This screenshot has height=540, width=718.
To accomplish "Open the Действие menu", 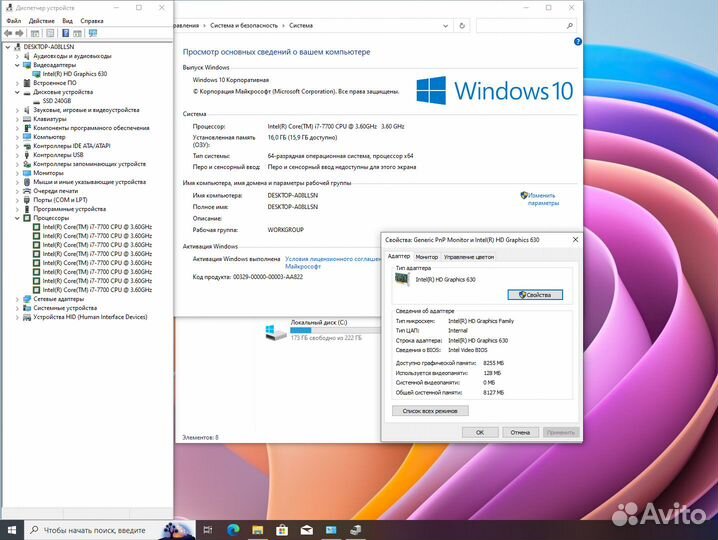I will (x=42, y=21).
